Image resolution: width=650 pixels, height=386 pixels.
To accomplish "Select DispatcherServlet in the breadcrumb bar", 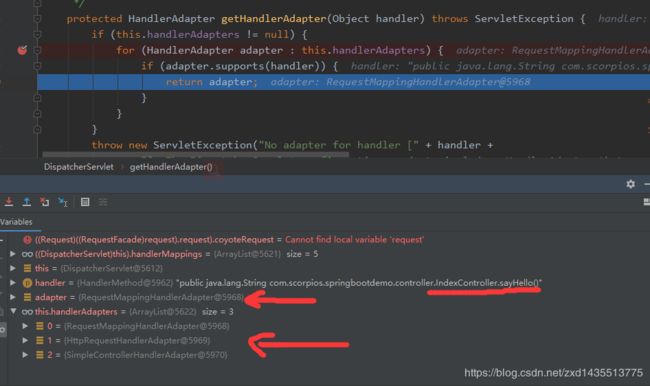I will [79, 167].
